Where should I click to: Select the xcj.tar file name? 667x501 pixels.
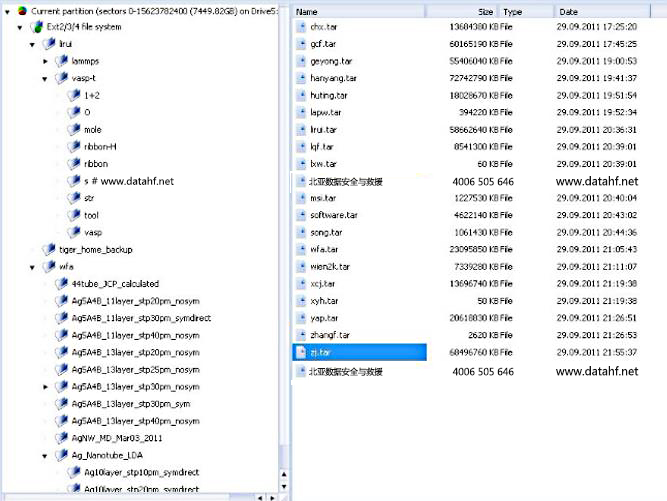tap(323, 284)
